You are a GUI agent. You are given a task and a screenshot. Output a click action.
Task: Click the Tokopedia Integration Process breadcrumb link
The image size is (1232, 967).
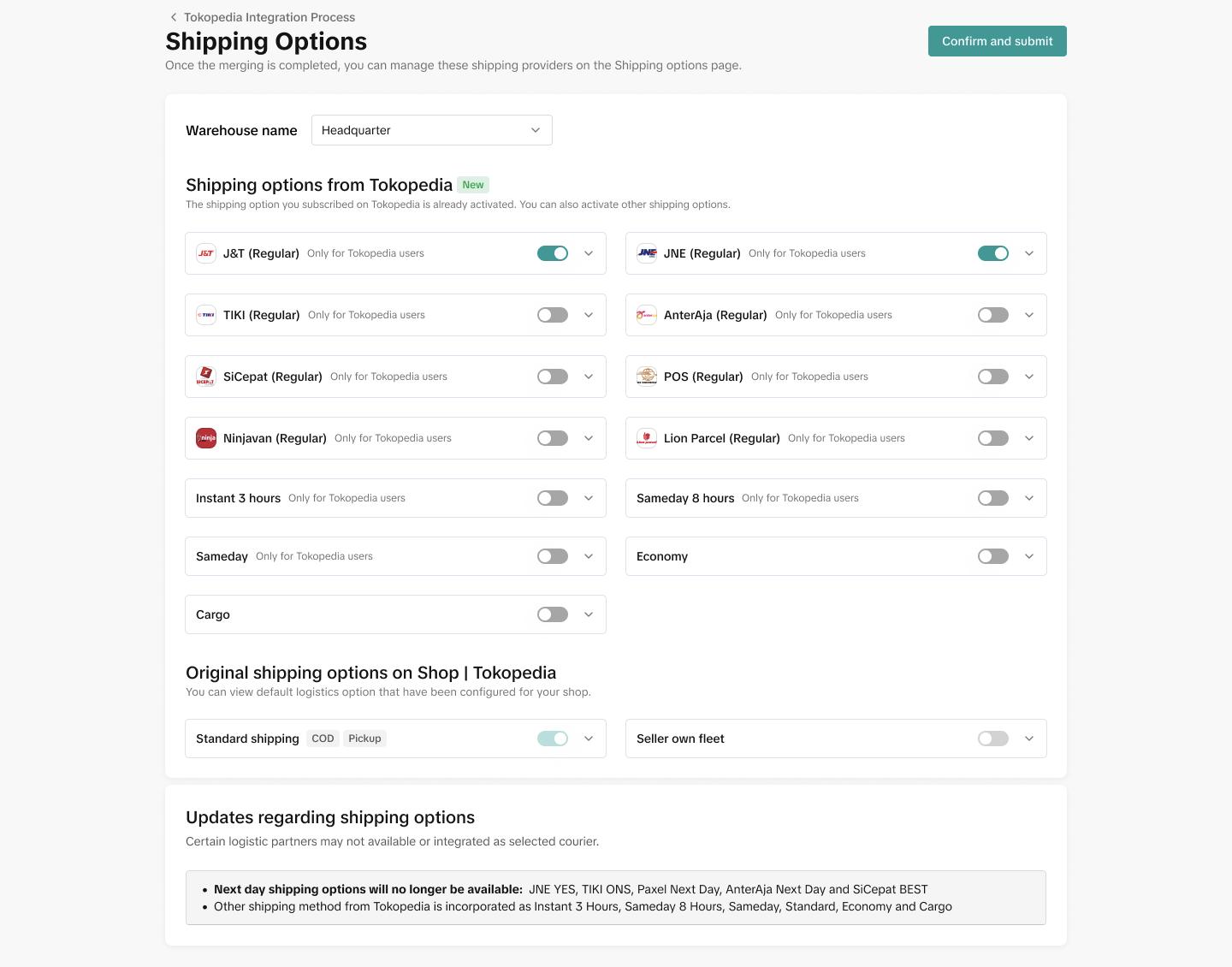(269, 17)
